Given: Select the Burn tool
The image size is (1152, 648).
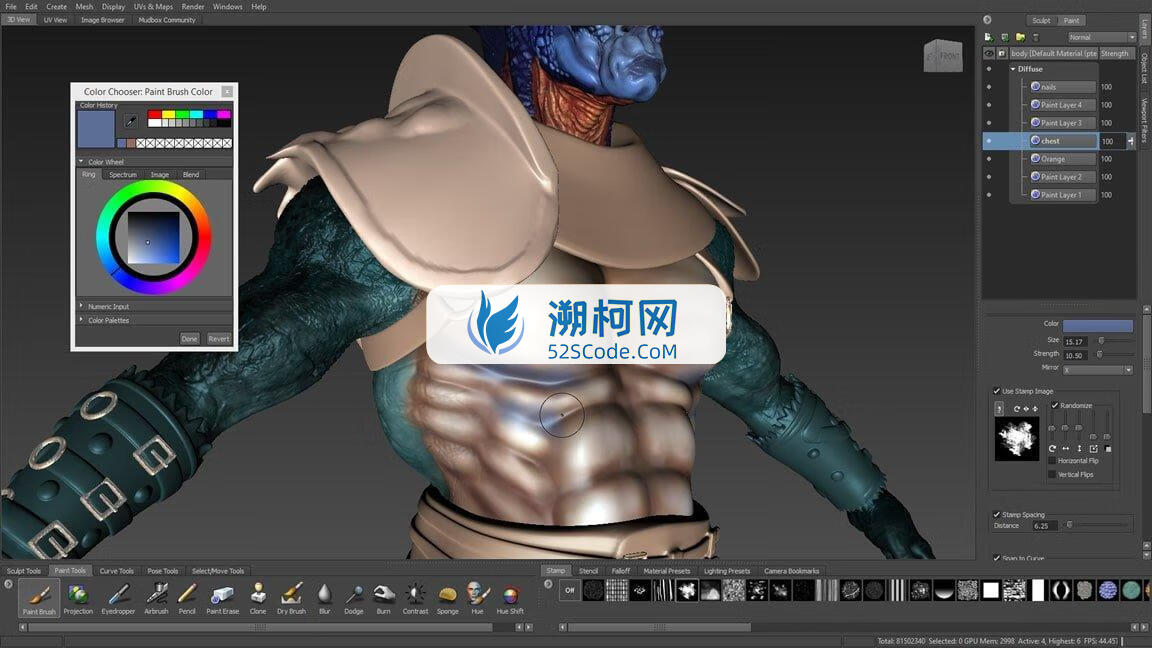Looking at the screenshot, I should [x=384, y=598].
